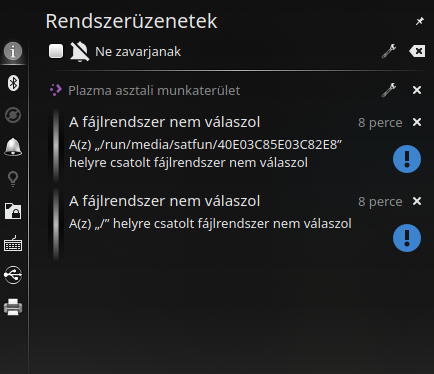Open Plazma asztali munkaterület notification settings wrench
This screenshot has height=374, width=434.
(389, 90)
